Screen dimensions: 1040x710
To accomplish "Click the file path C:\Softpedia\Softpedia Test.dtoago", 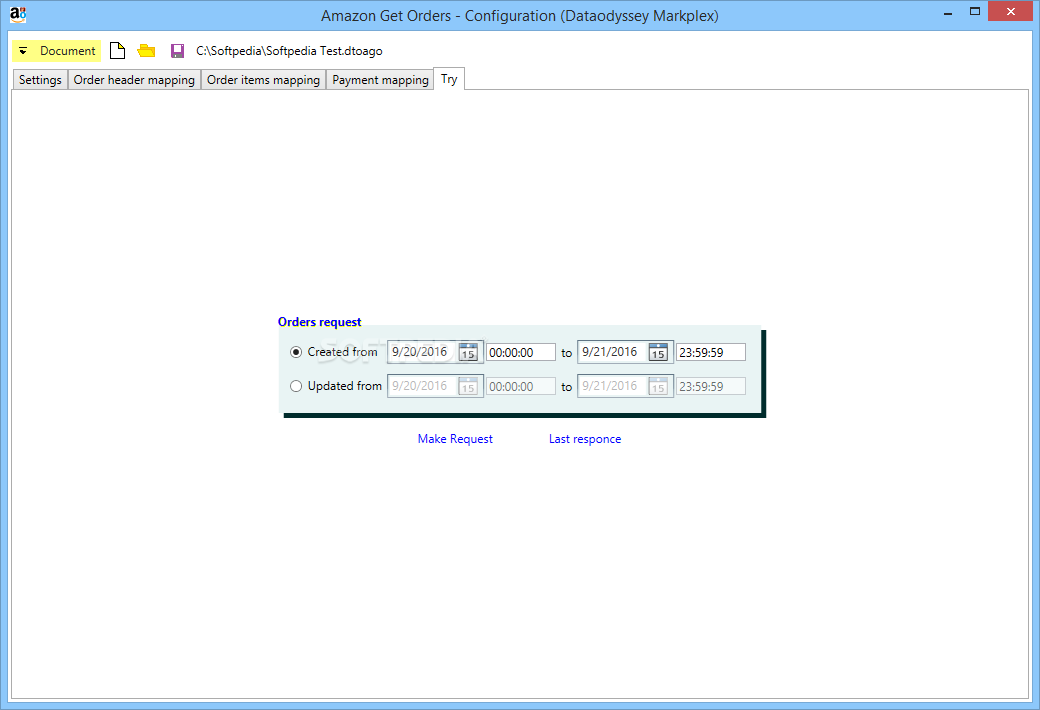I will coord(289,51).
